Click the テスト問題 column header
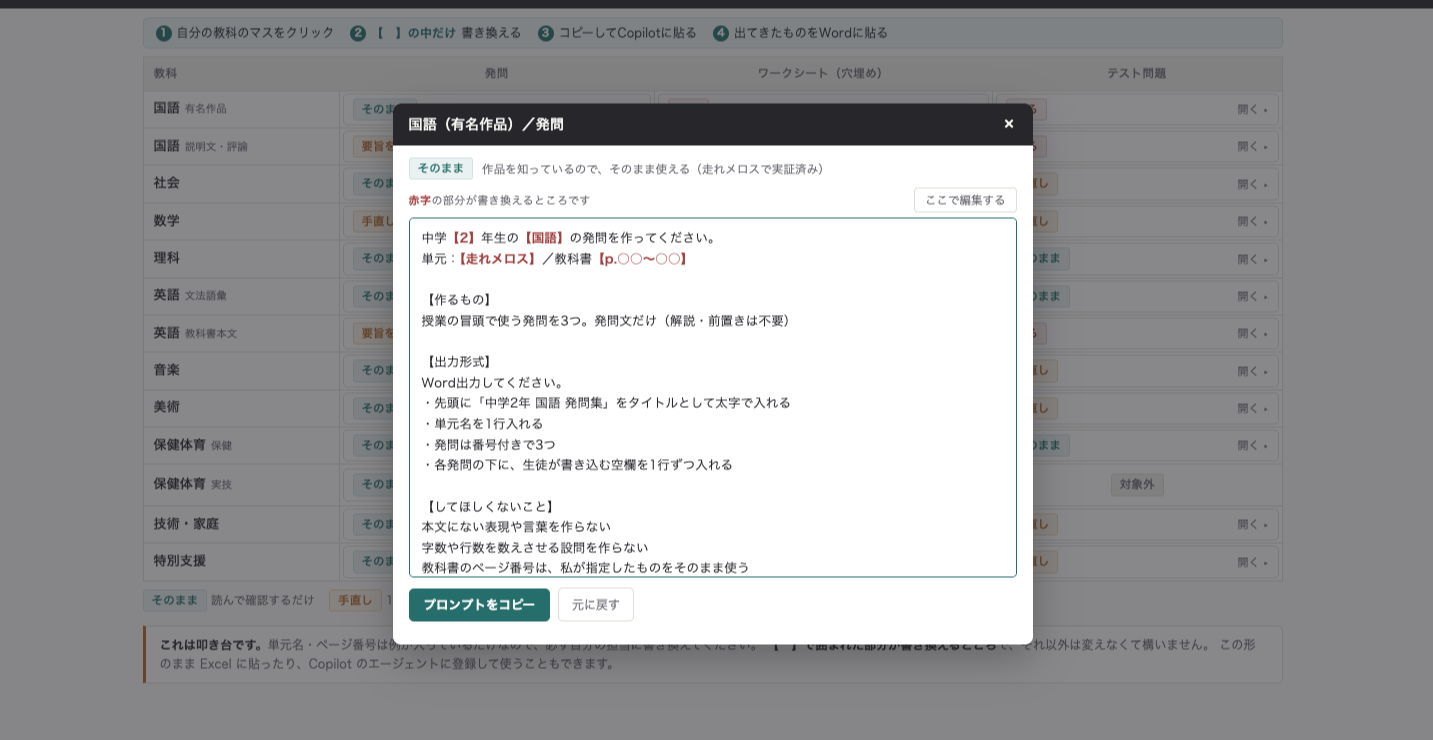Screen dimensions: 1433x740 point(1136,73)
